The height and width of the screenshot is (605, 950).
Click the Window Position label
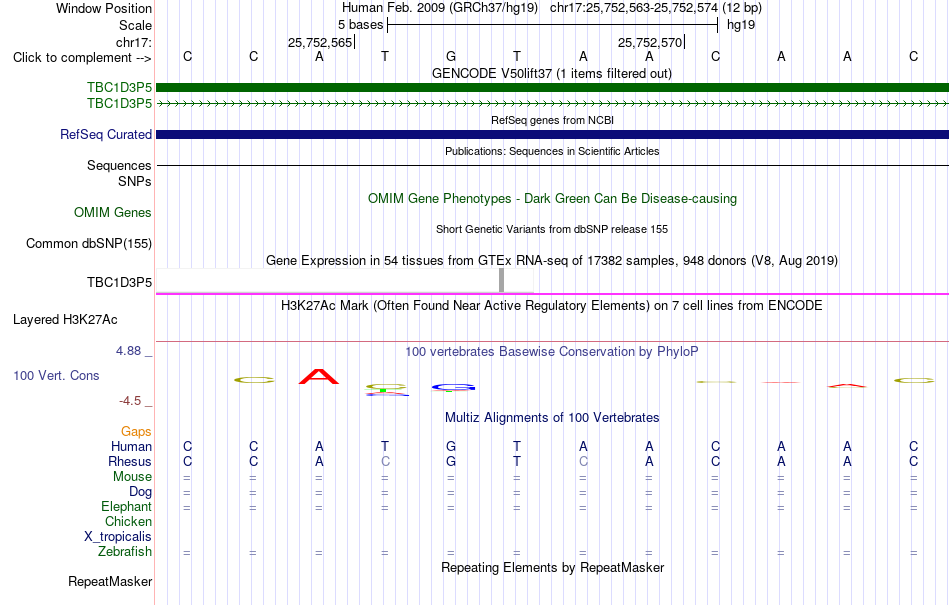[x=104, y=8]
